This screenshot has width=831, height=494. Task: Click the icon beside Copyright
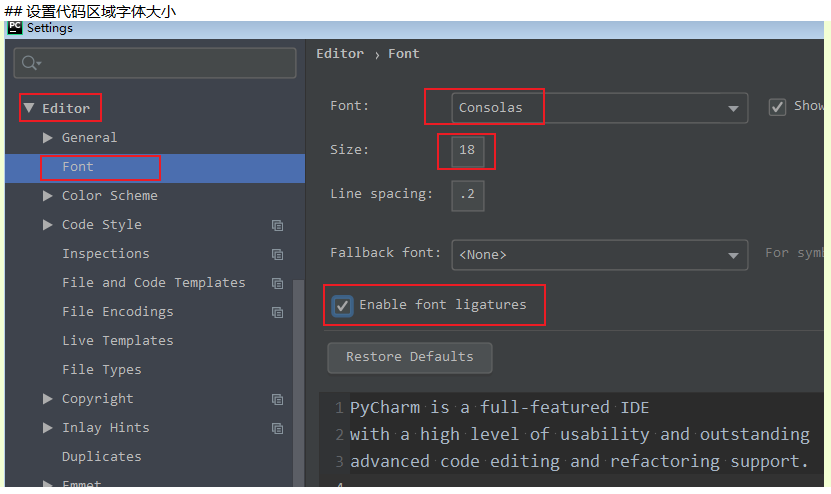pyautogui.click(x=277, y=399)
